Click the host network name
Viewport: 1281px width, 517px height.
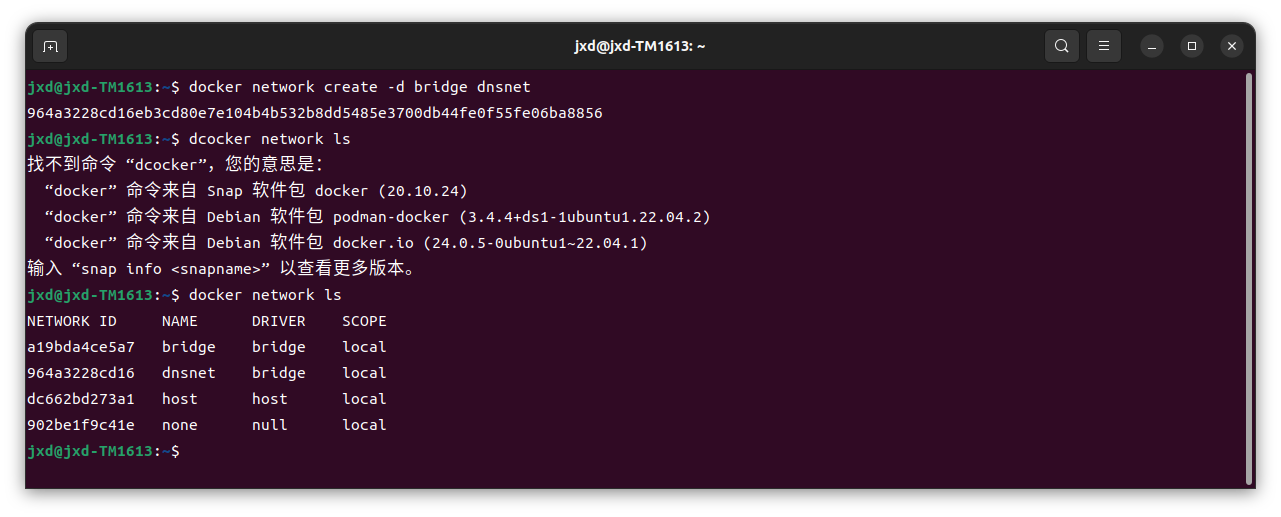(x=180, y=399)
